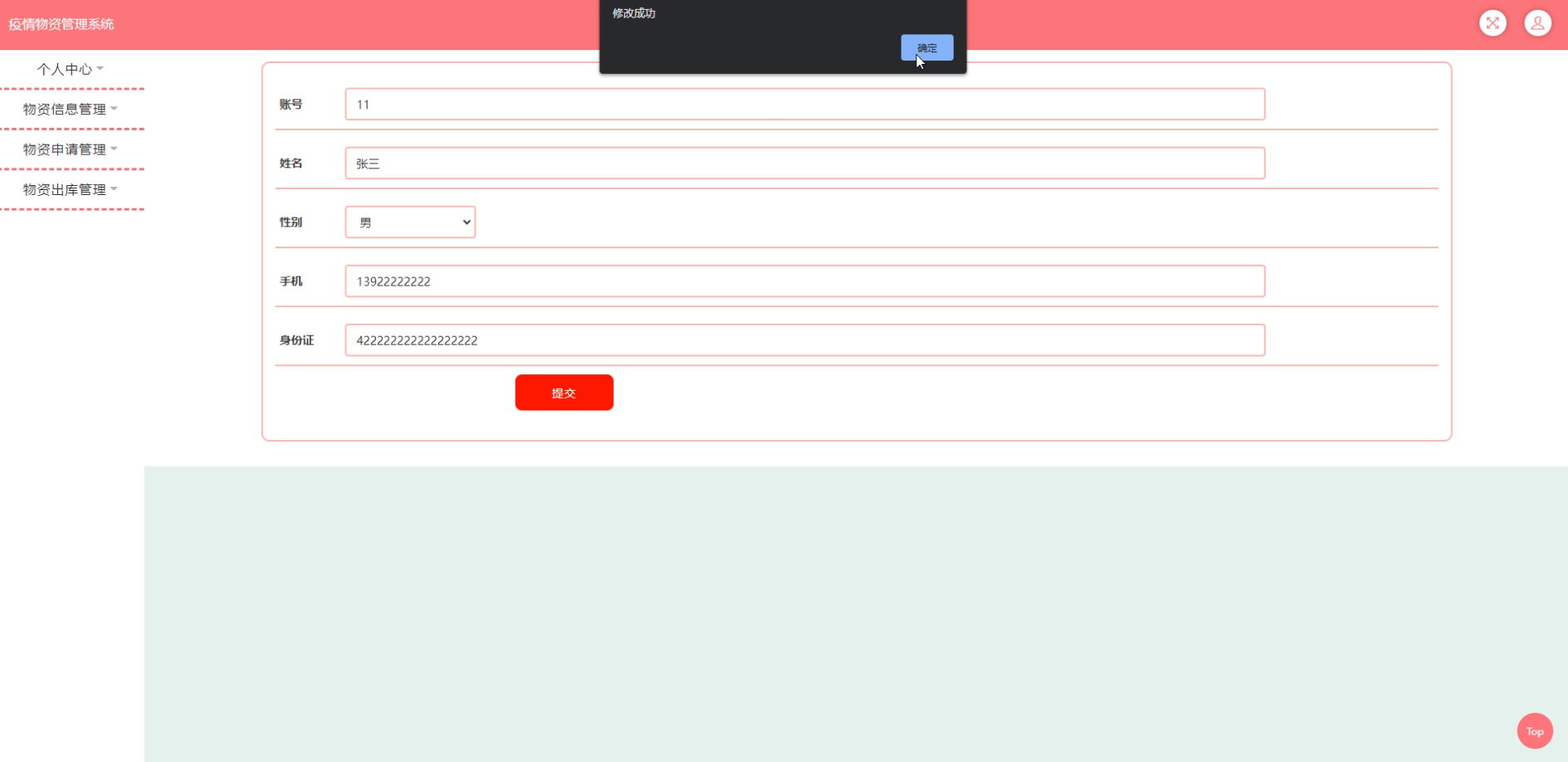The image size is (1568, 762).
Task: Focus the 手机 phone number field
Action: (x=804, y=281)
